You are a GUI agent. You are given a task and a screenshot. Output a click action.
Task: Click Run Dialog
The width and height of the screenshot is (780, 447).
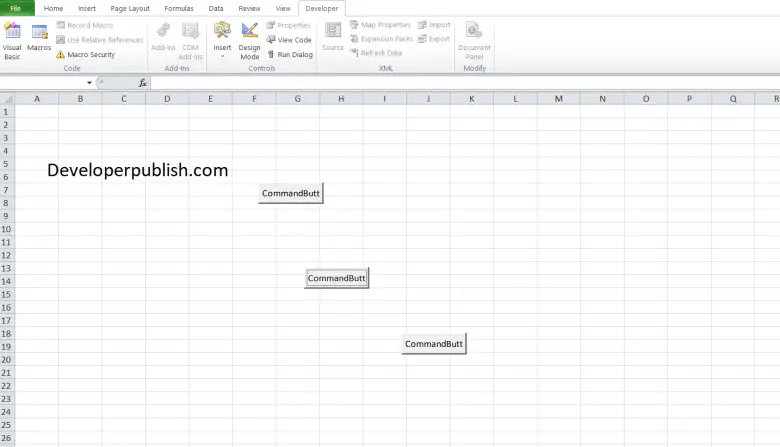[x=290, y=54]
